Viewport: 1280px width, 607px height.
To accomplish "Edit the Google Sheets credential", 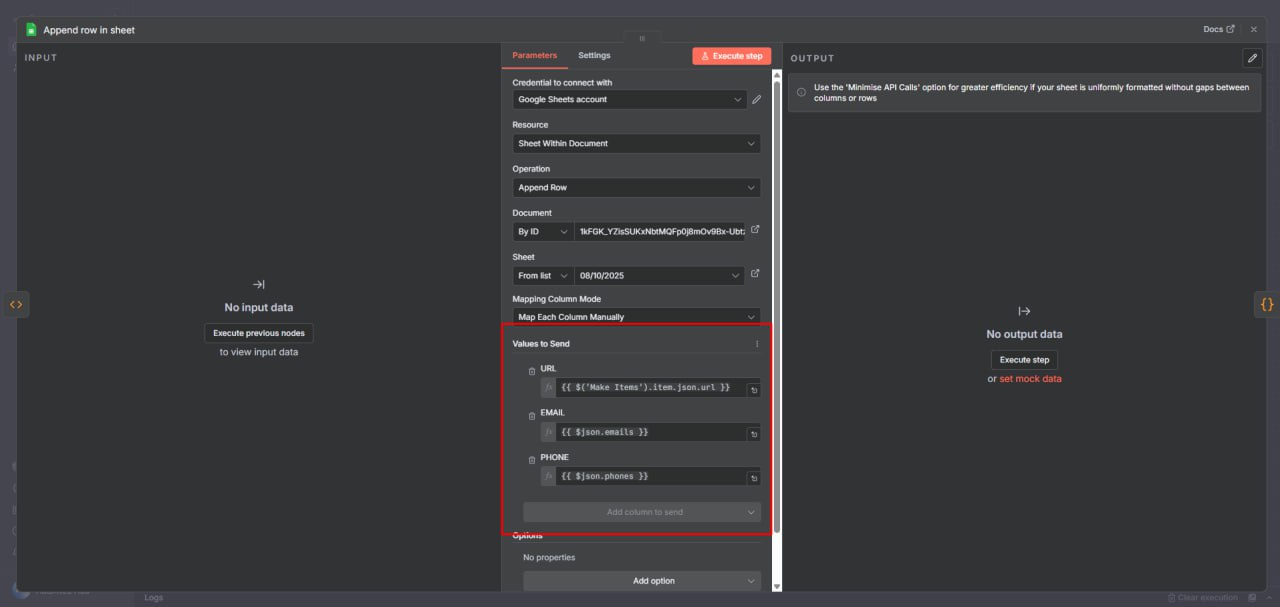I will pyautogui.click(x=756, y=99).
